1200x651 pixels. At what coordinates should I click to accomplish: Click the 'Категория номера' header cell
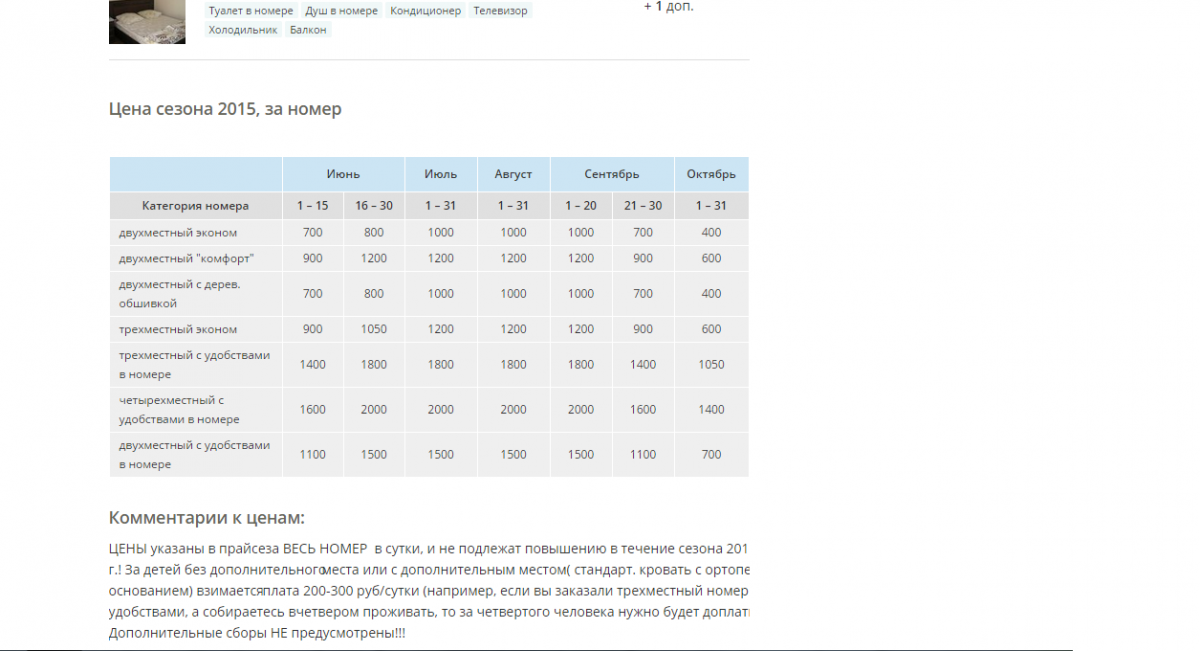pos(196,206)
